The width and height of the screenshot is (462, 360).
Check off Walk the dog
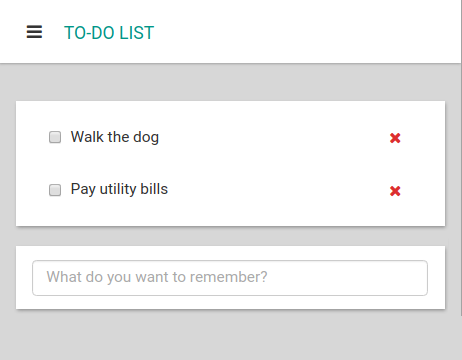point(55,137)
